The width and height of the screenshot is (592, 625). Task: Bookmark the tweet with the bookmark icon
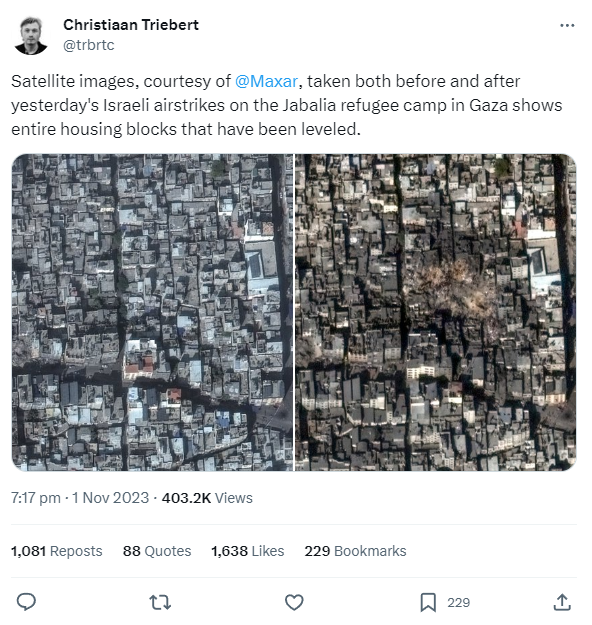point(428,602)
